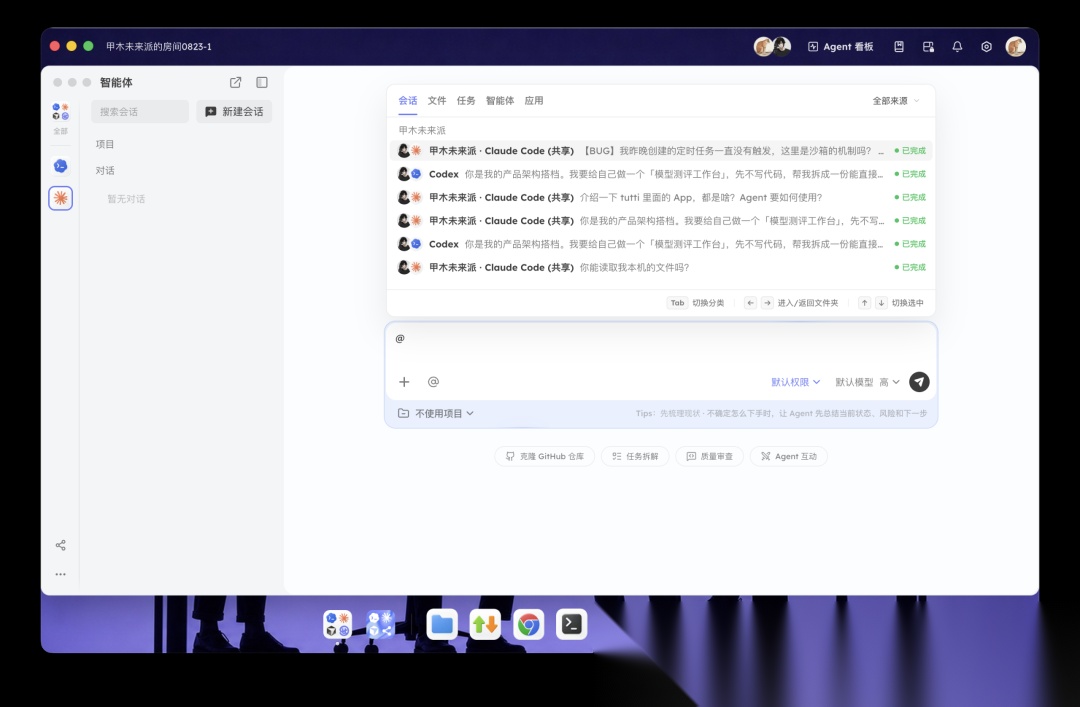Open the first agents app in dock
The image size is (1080, 707).
[338, 624]
